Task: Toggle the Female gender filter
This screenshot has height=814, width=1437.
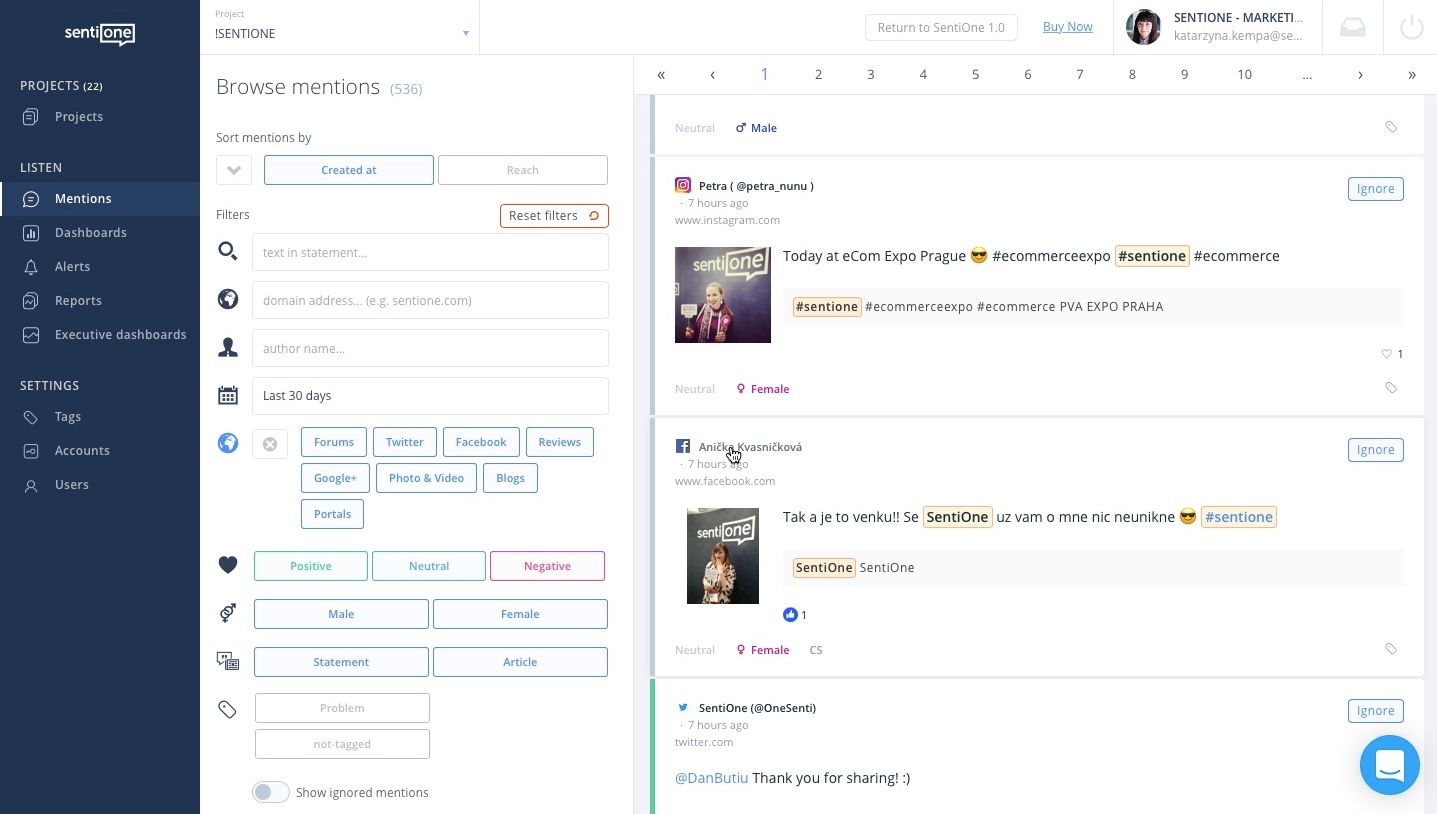Action: [x=520, y=614]
